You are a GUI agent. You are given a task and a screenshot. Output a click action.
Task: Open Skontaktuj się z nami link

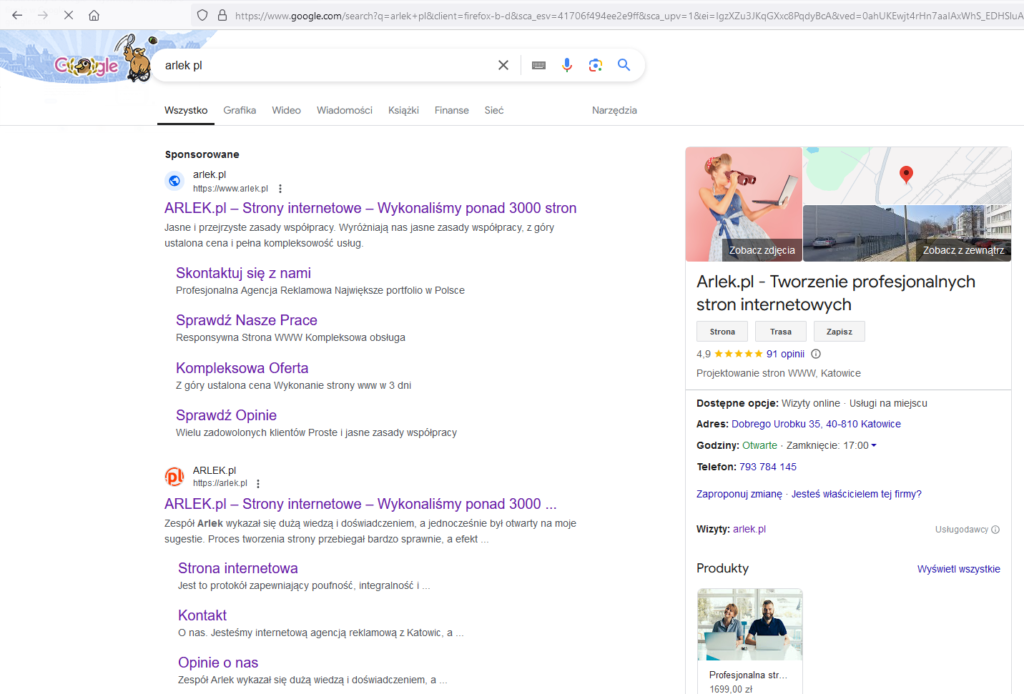click(243, 273)
